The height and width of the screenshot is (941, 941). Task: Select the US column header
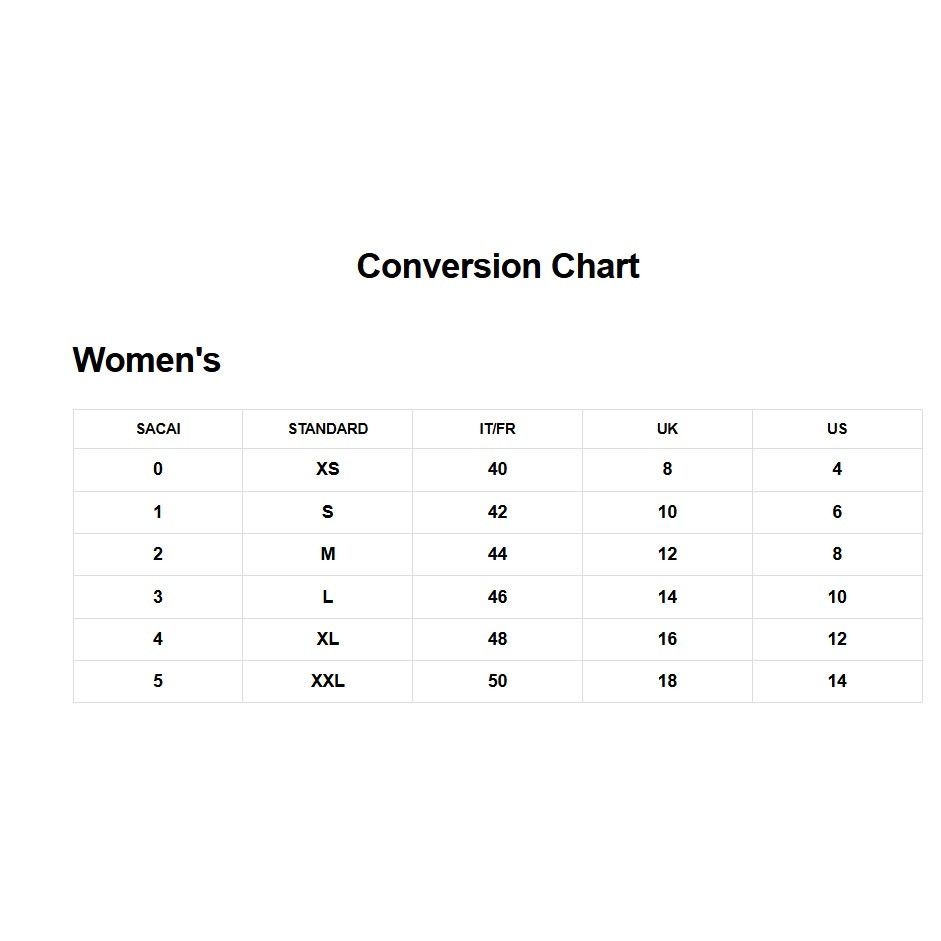[837, 429]
